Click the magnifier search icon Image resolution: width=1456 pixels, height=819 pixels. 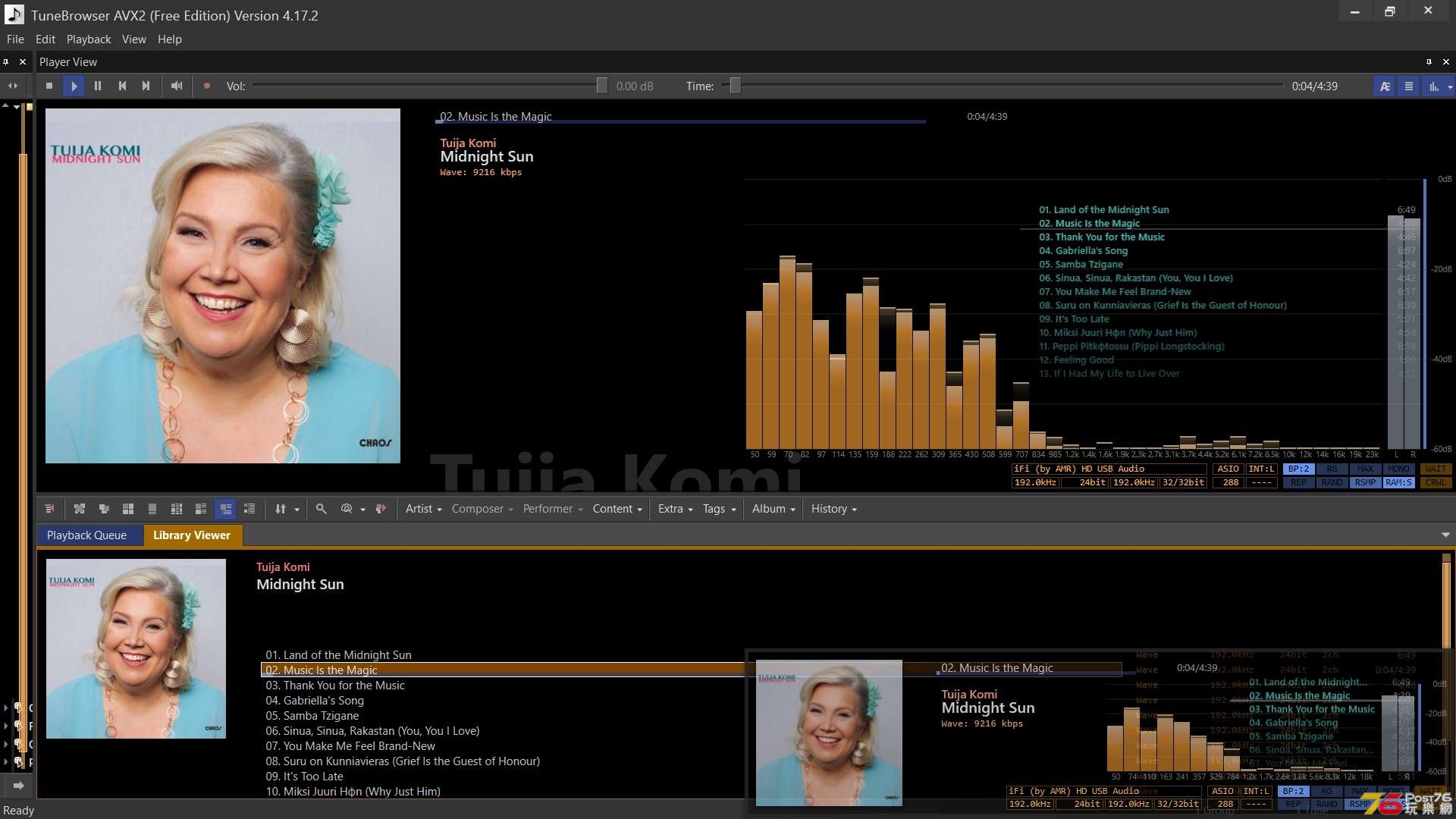[x=322, y=509]
